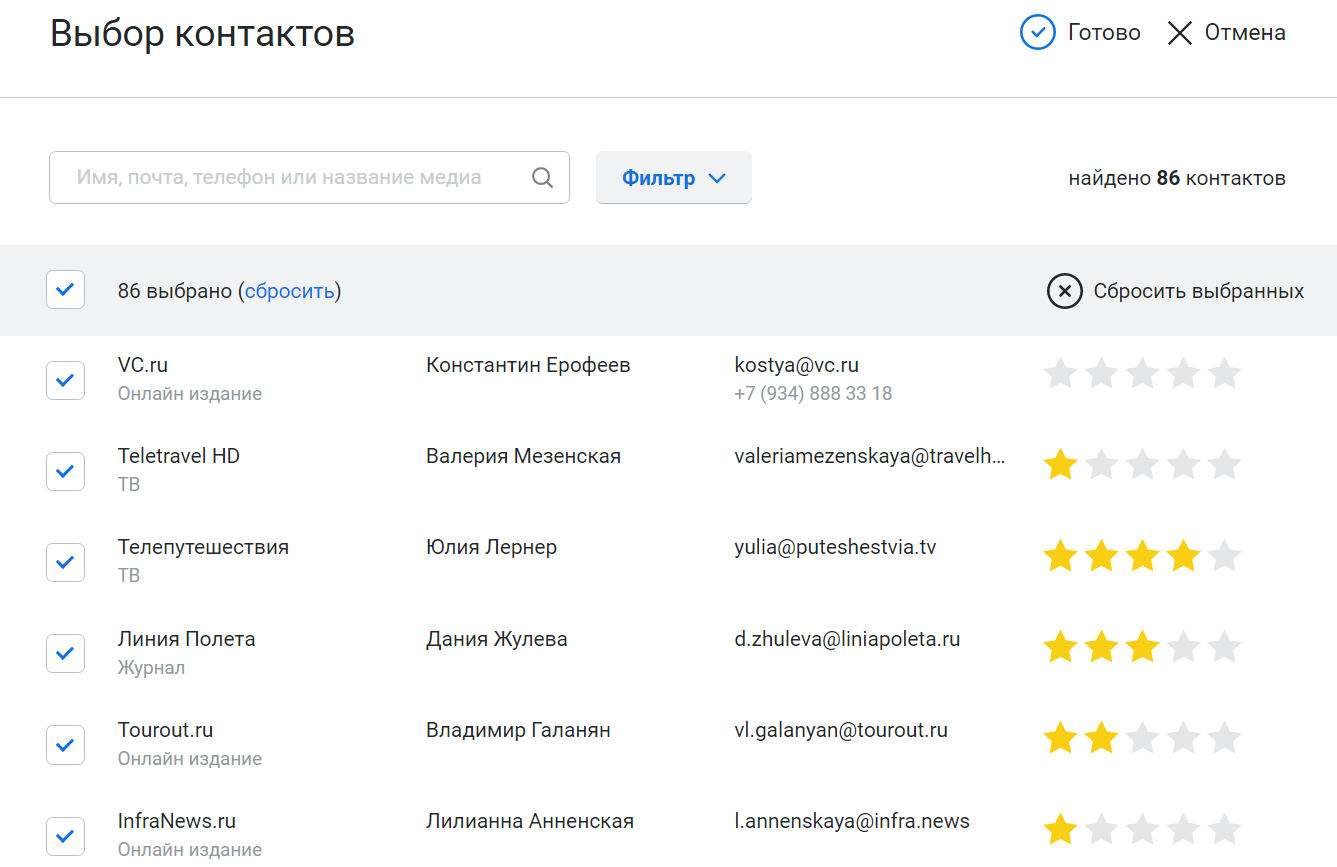Deselect the Tourout.ru contact checkbox
The height and width of the screenshot is (867, 1337).
coord(65,745)
